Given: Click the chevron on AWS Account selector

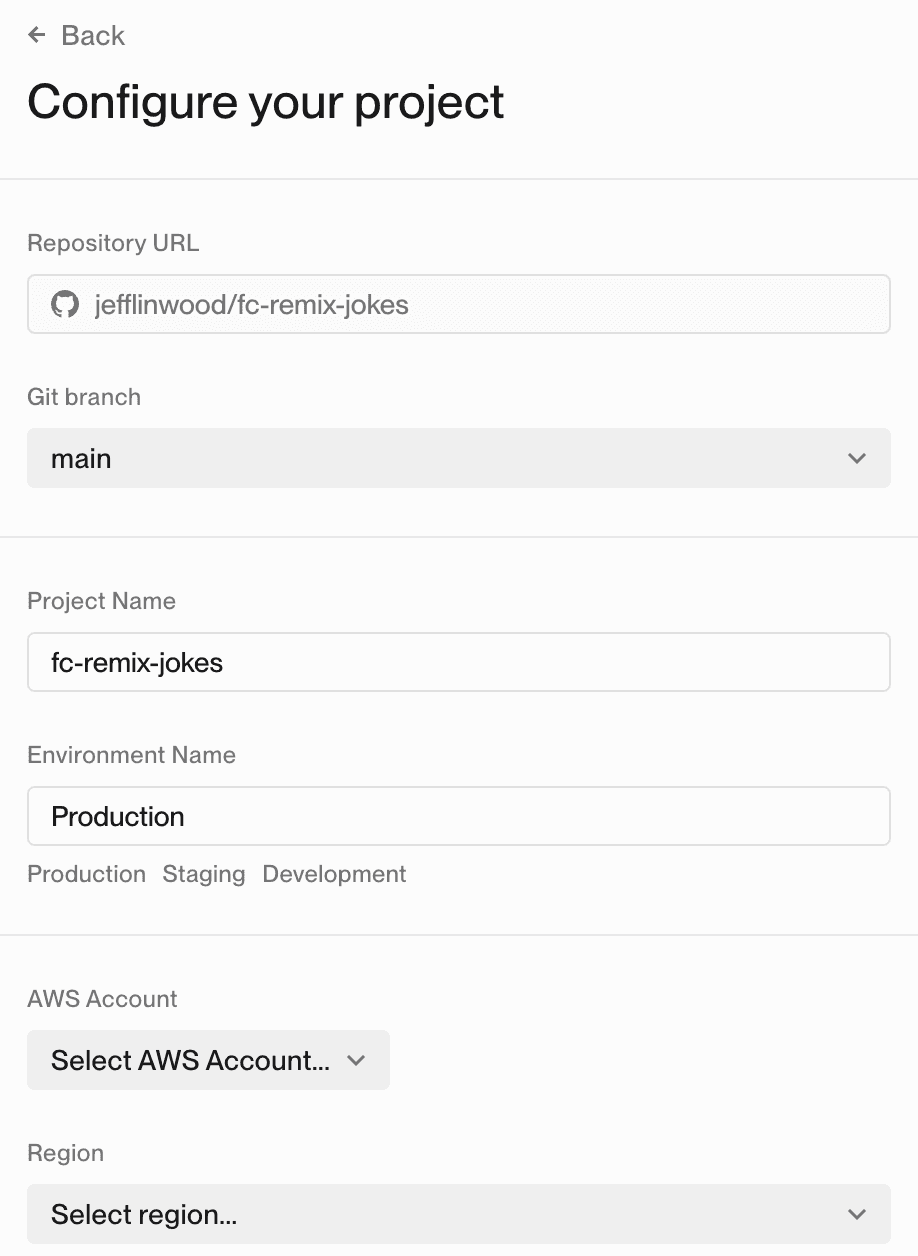Looking at the screenshot, I should [356, 1060].
